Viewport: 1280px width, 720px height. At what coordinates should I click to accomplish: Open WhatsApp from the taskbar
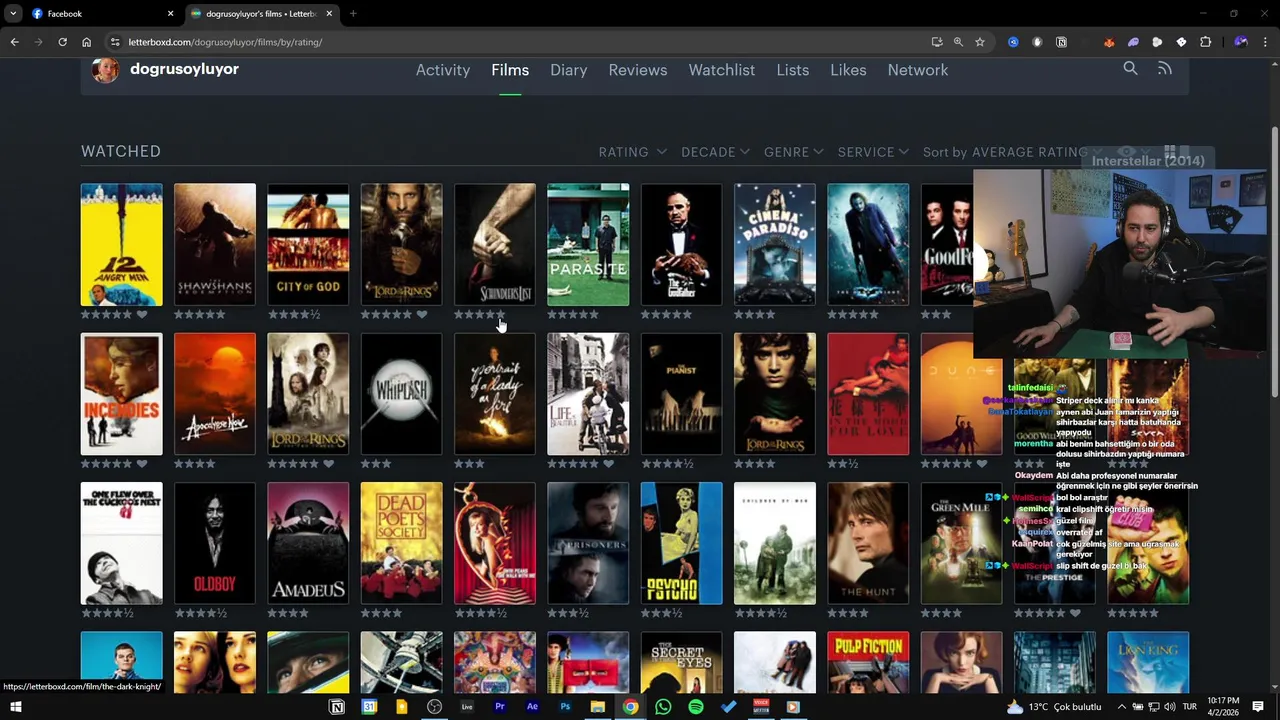click(x=663, y=707)
